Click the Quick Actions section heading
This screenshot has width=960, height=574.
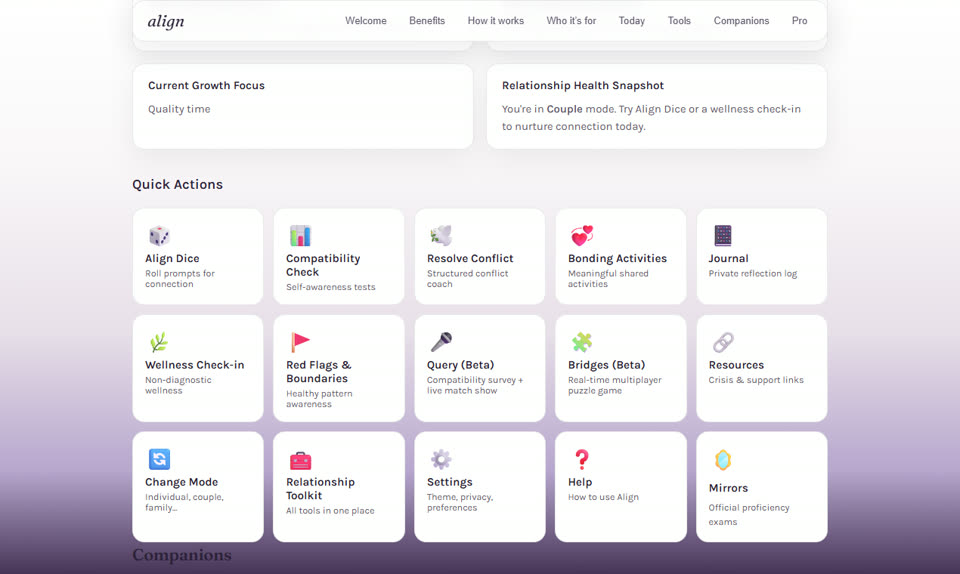[x=178, y=184]
